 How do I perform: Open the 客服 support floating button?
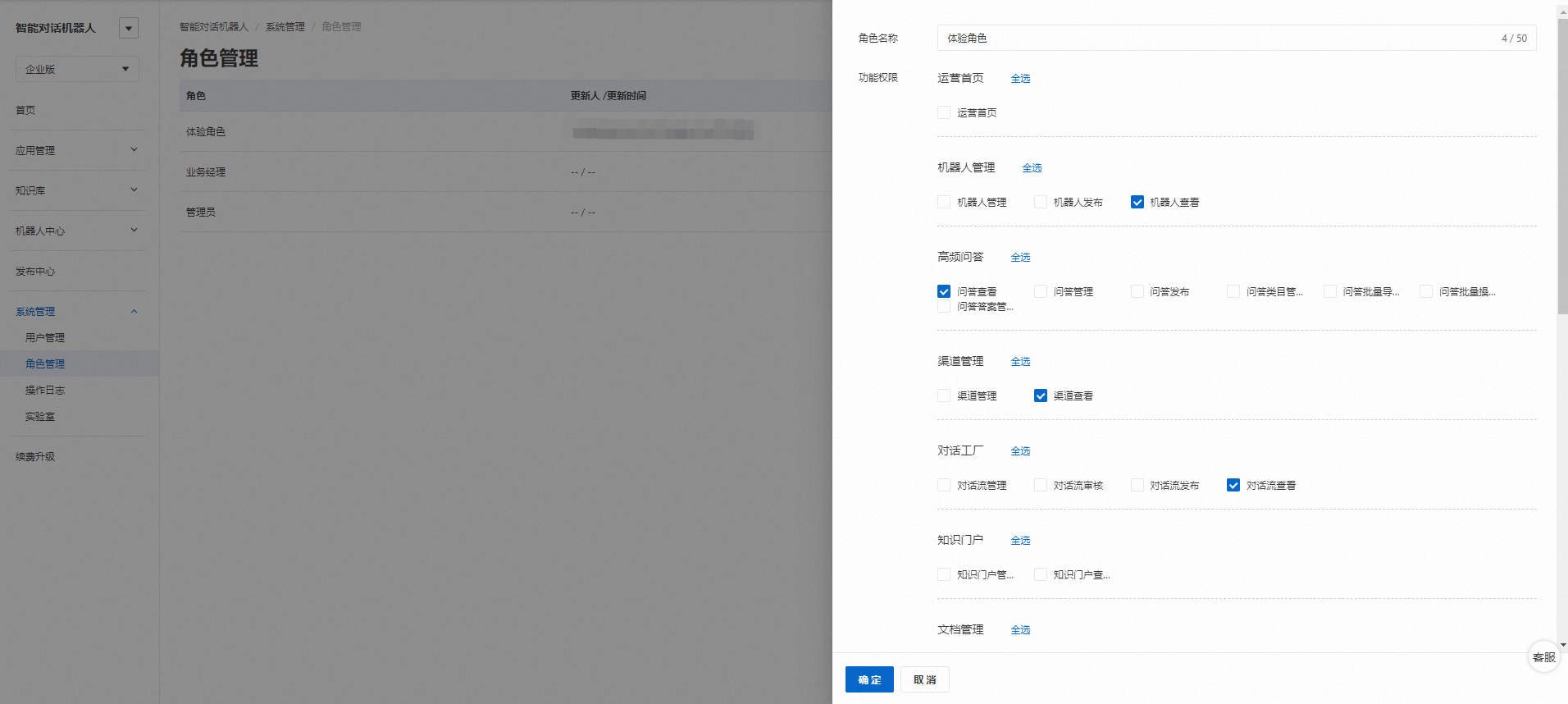click(x=1543, y=656)
